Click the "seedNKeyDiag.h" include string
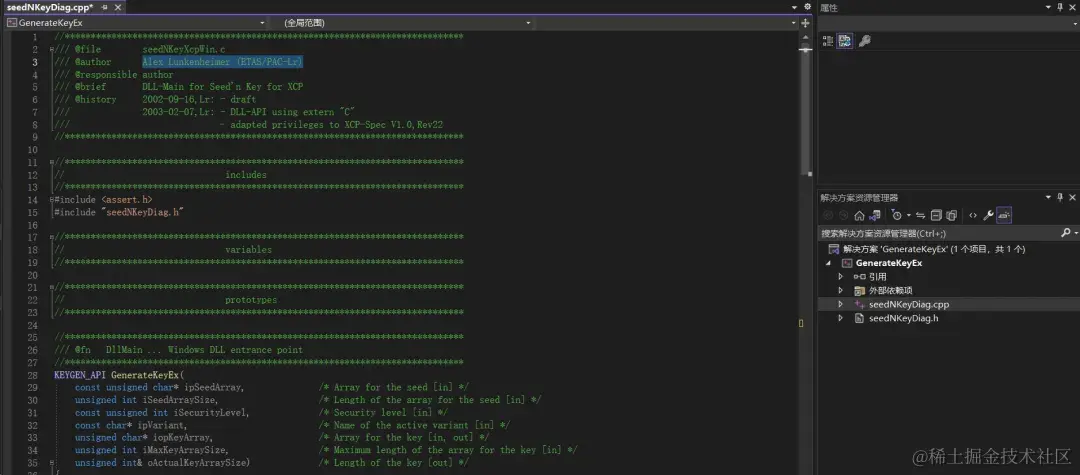 (x=143, y=212)
